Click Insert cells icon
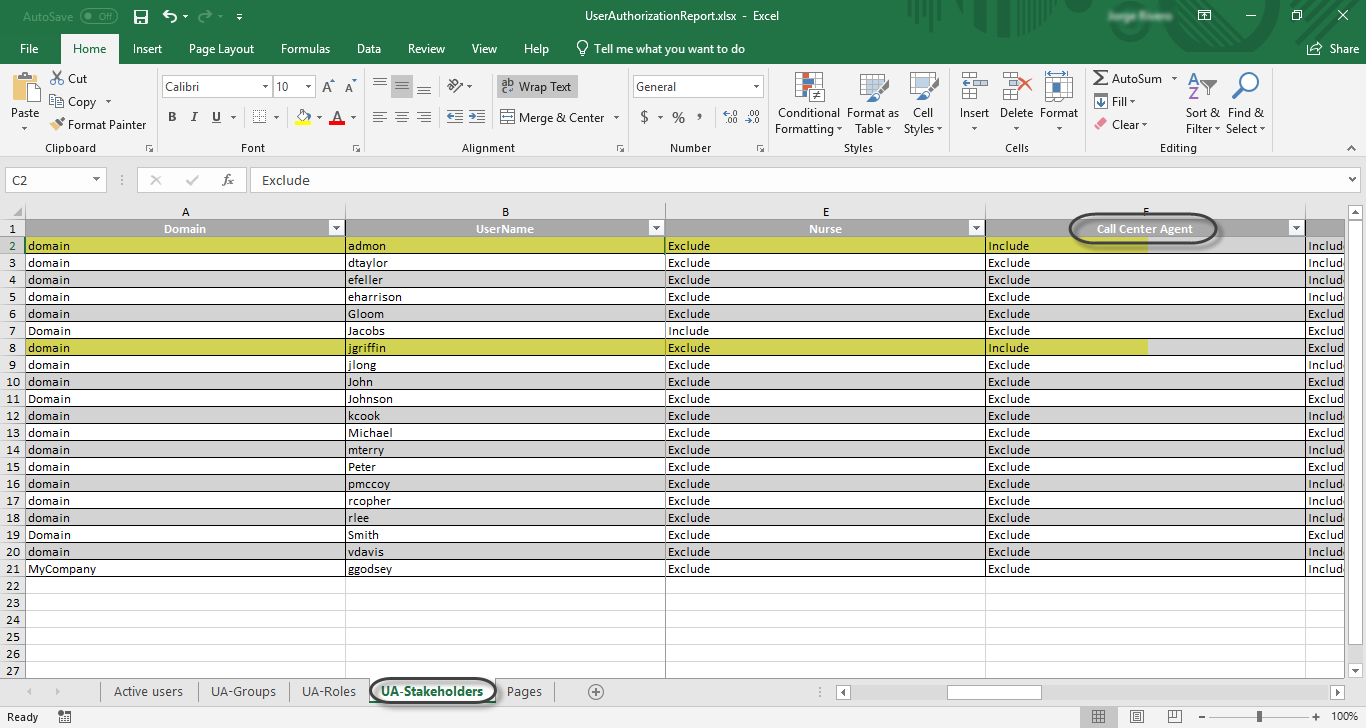This screenshot has width=1366, height=728. [974, 87]
